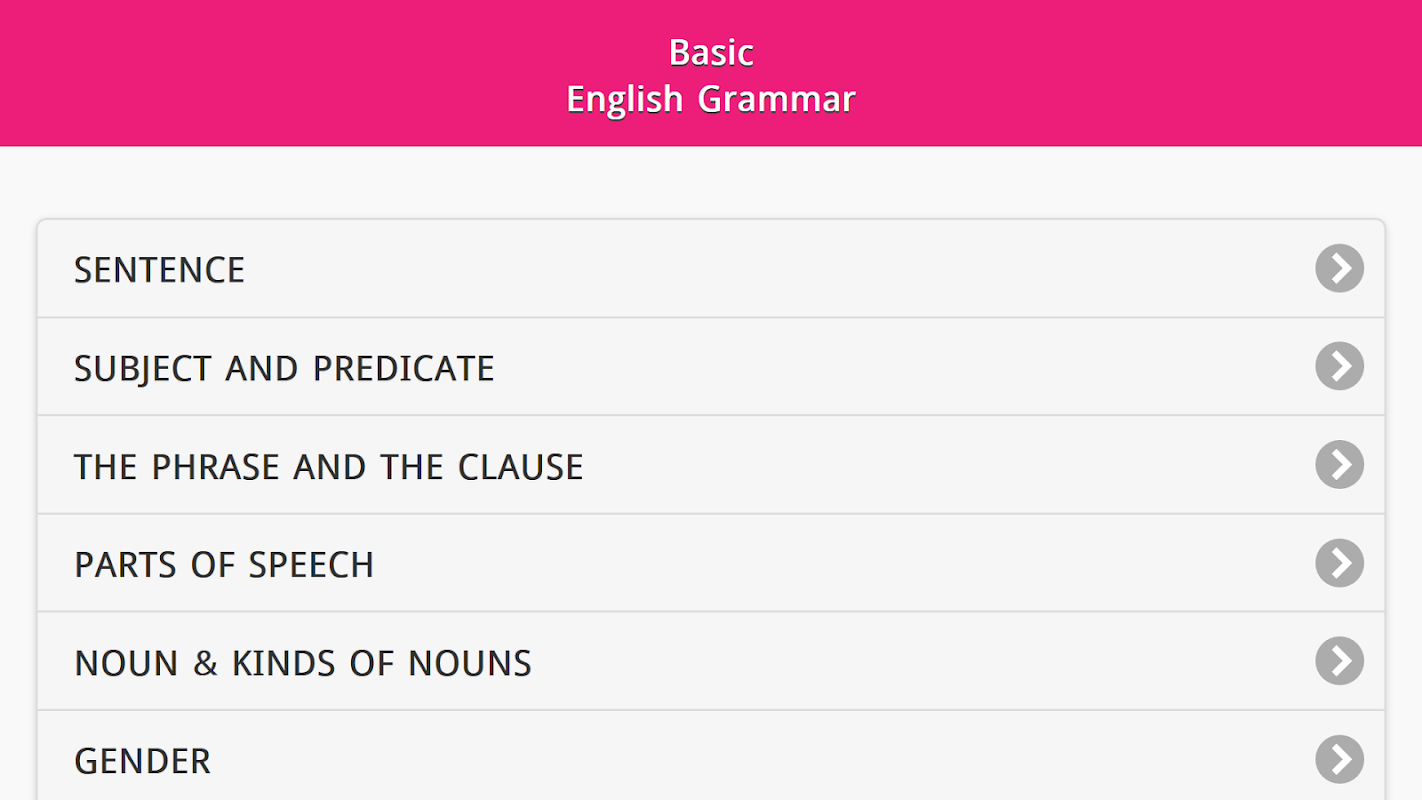Tap the arrow icon for SUBJECT AND PREDICATE
Image resolution: width=1422 pixels, height=800 pixels.
tap(1339, 366)
